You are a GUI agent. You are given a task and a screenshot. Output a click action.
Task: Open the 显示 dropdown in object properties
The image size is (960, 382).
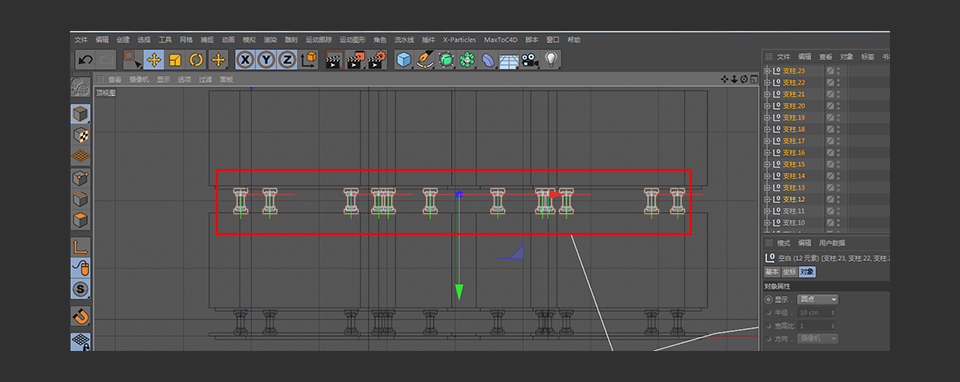818,299
